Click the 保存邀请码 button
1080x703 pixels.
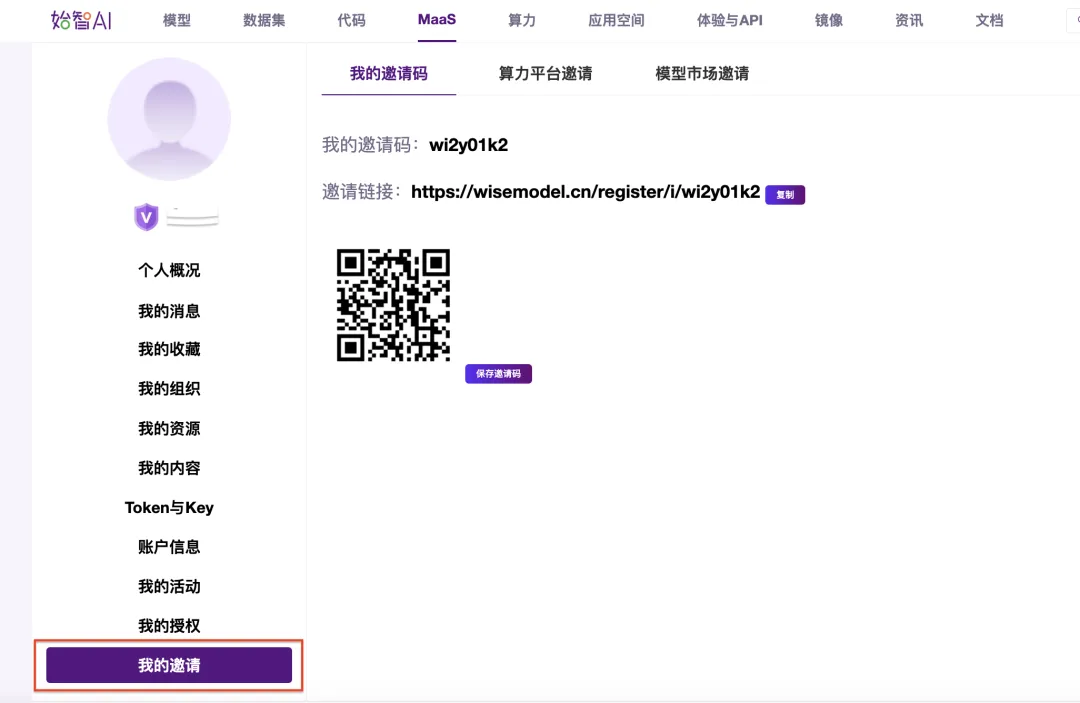click(x=498, y=374)
